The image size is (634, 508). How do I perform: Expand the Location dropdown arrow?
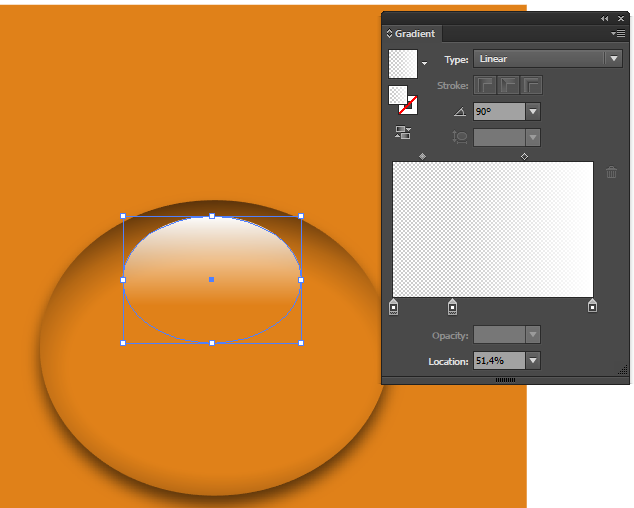[533, 360]
